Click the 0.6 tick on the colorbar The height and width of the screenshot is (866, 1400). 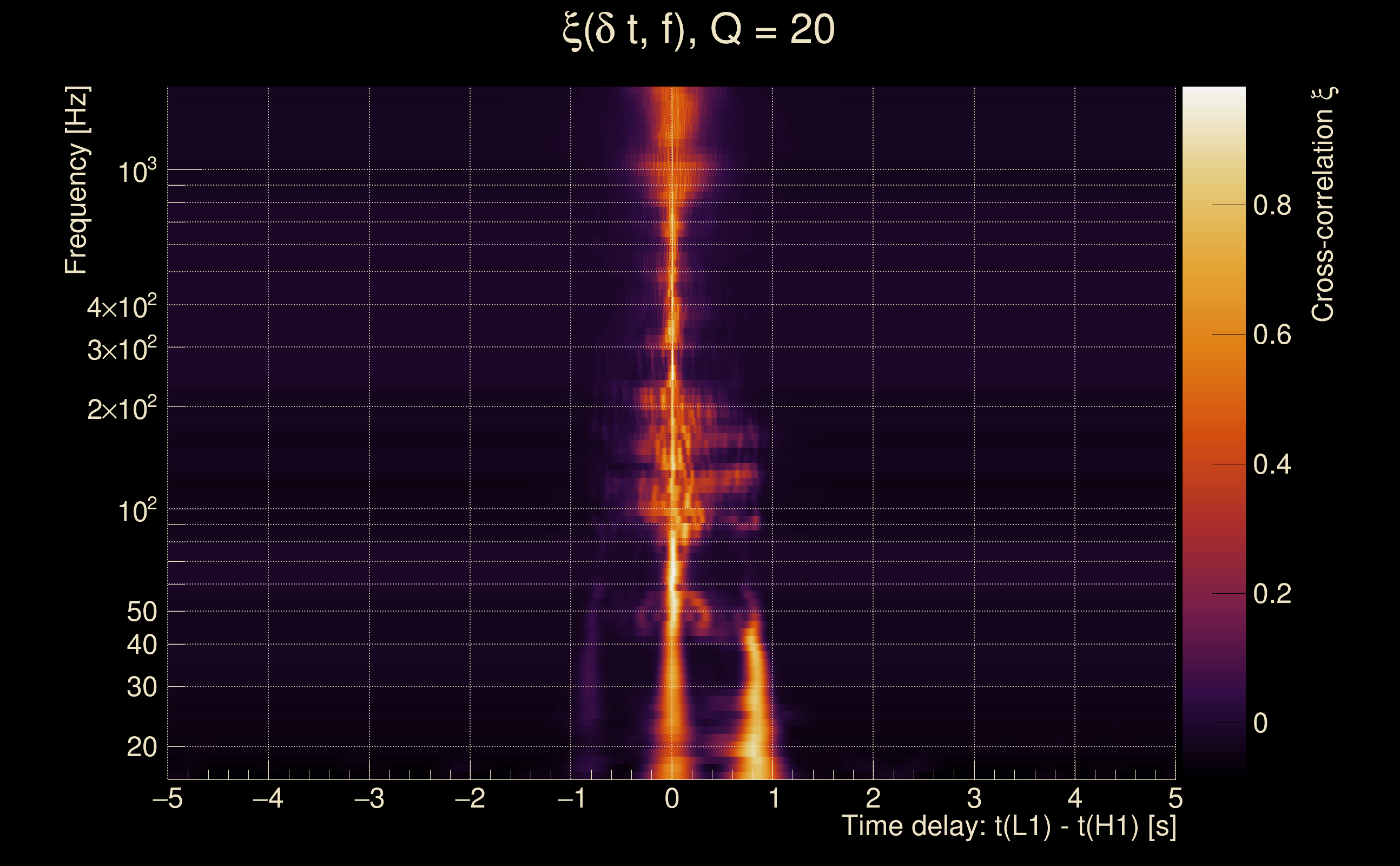[1272, 334]
